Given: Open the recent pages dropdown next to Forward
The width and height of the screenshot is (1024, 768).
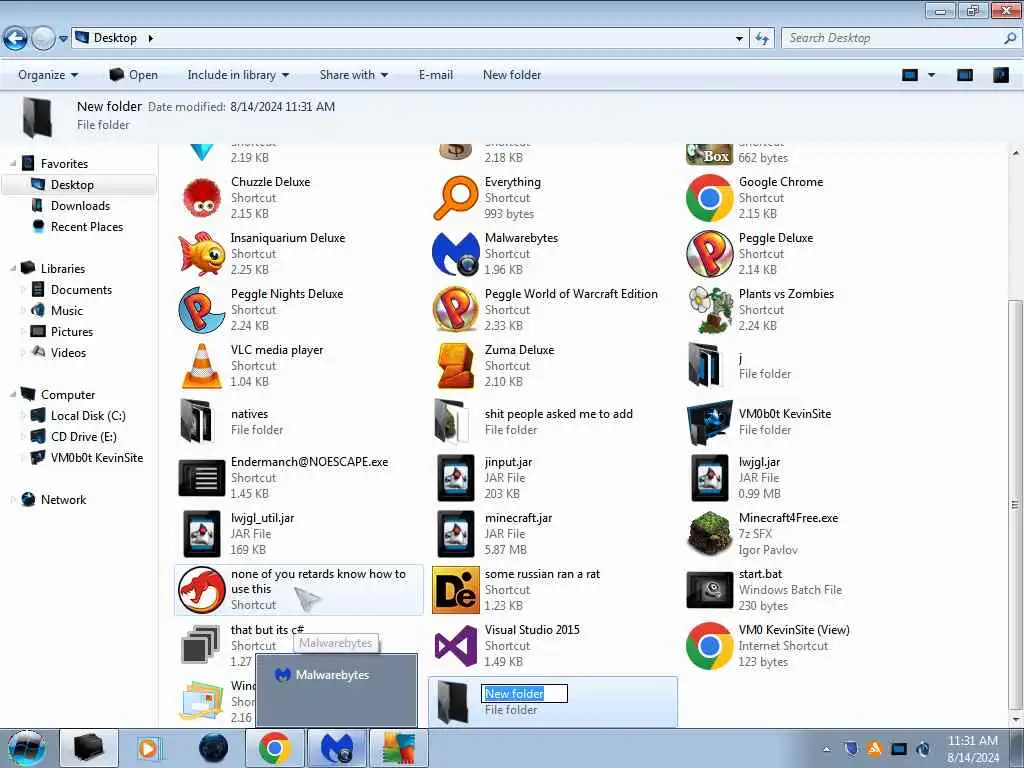Looking at the screenshot, I should pyautogui.click(x=63, y=39).
